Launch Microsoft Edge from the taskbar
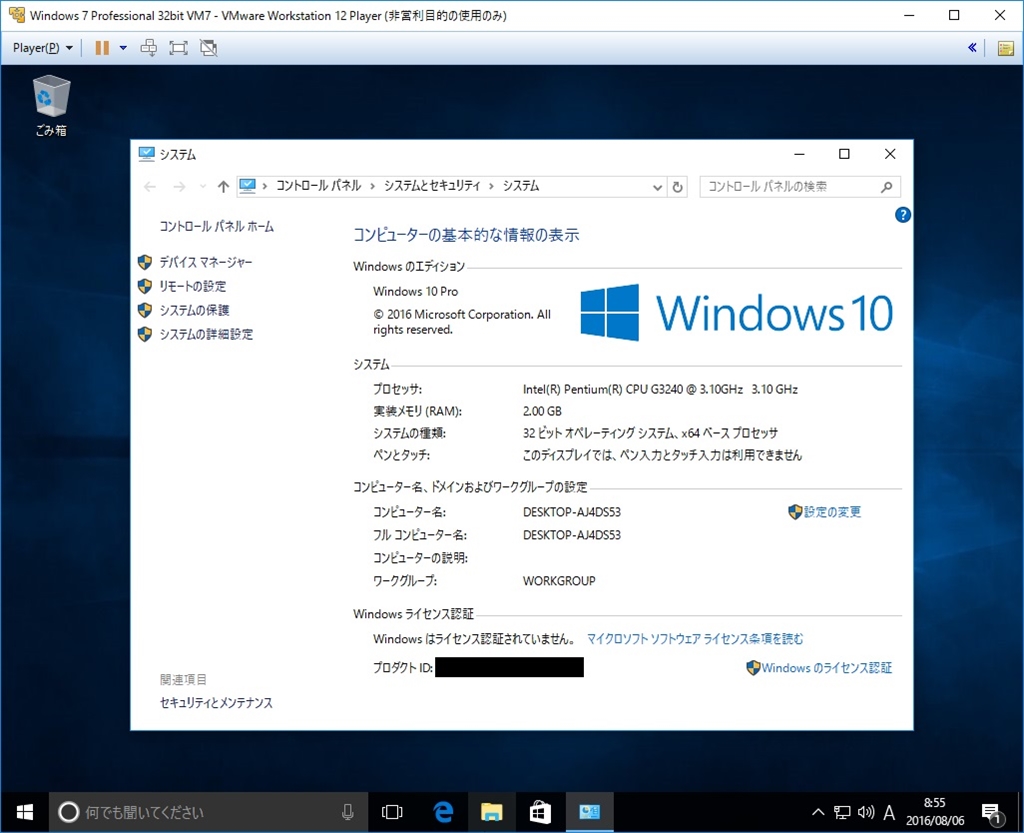The height and width of the screenshot is (833, 1024). coord(443,812)
